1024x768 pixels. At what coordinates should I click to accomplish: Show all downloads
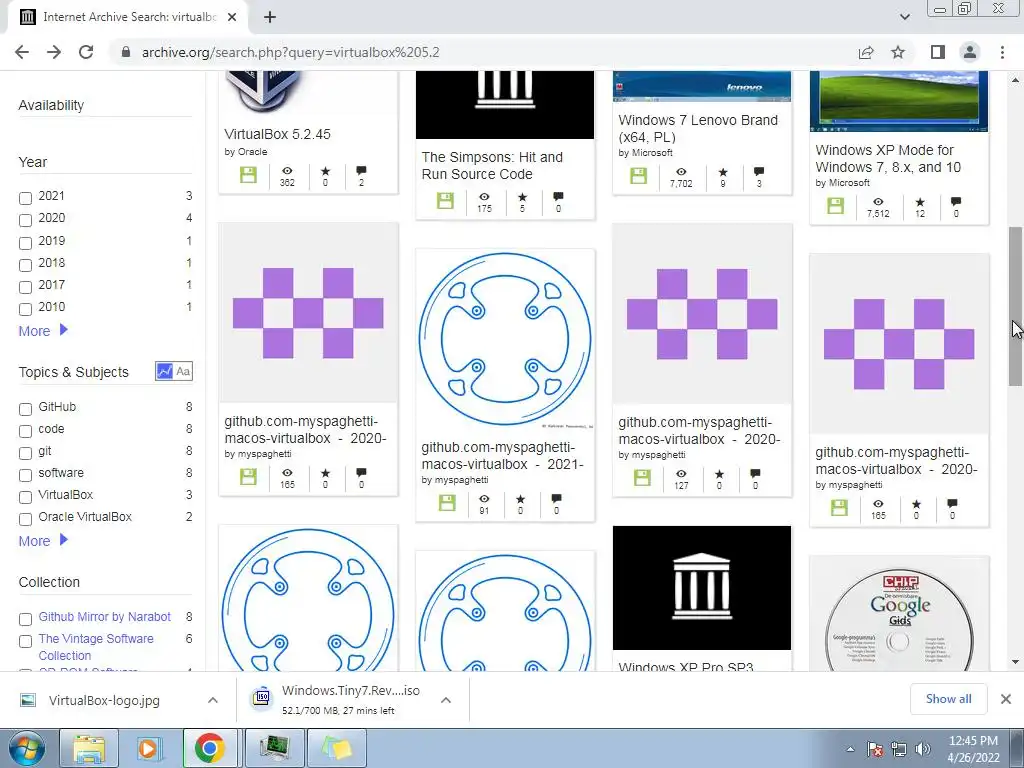[948, 699]
